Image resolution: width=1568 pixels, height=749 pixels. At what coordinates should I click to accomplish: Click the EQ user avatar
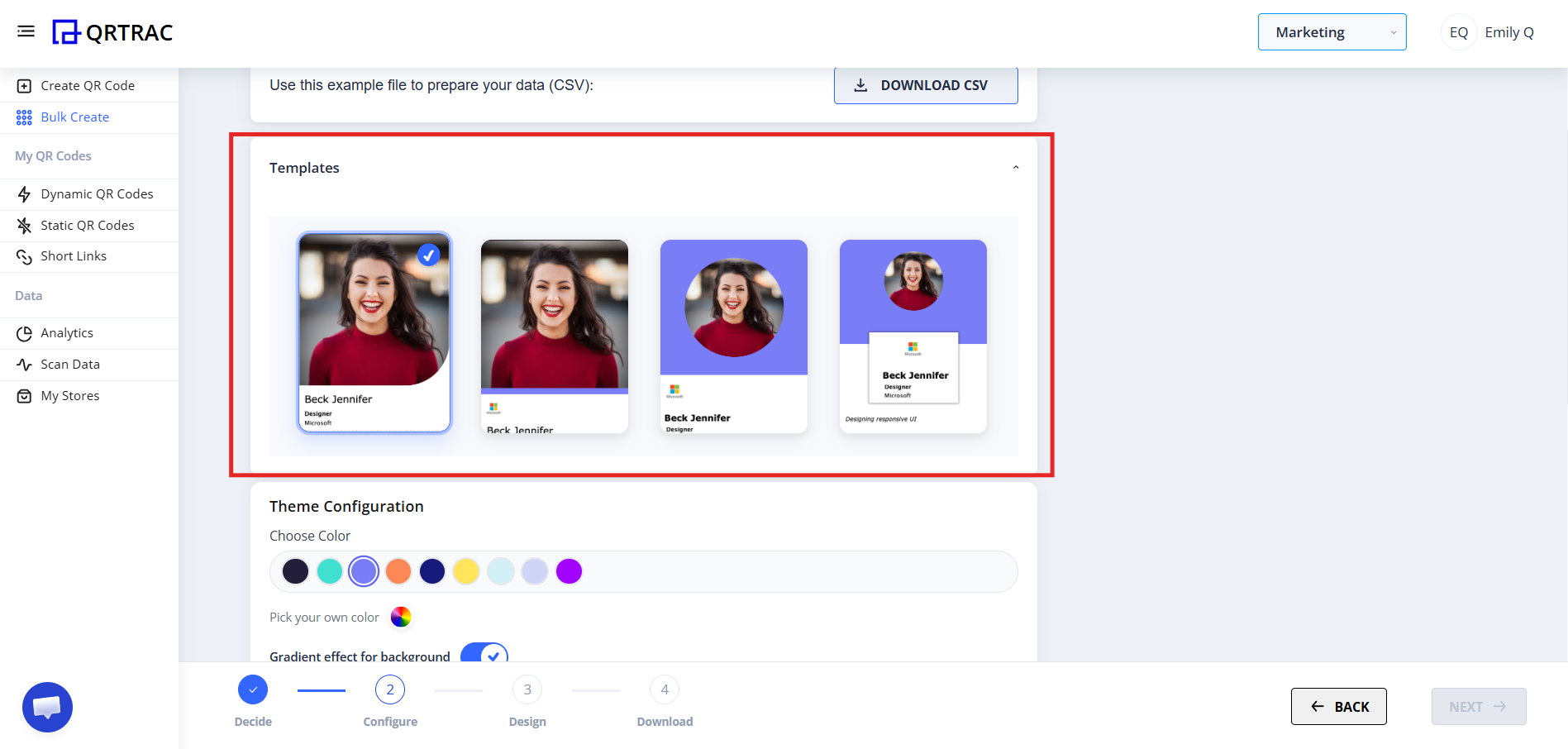[x=1458, y=32]
